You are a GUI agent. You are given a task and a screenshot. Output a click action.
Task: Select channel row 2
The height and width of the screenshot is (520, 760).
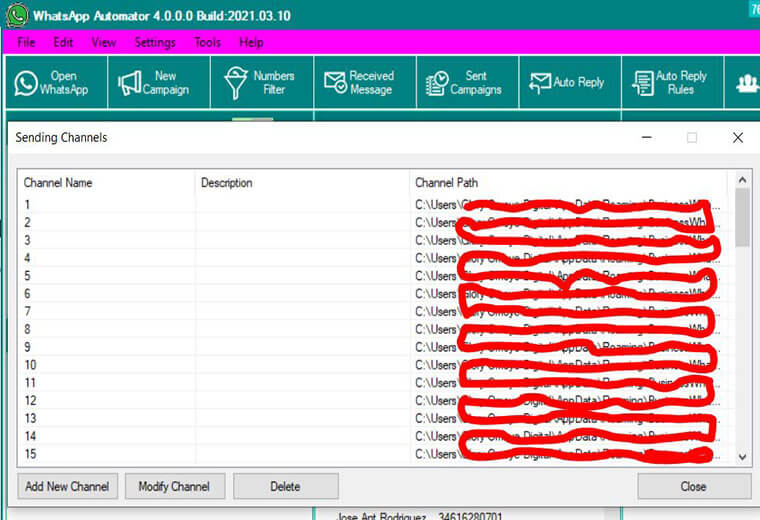[x=372, y=222]
